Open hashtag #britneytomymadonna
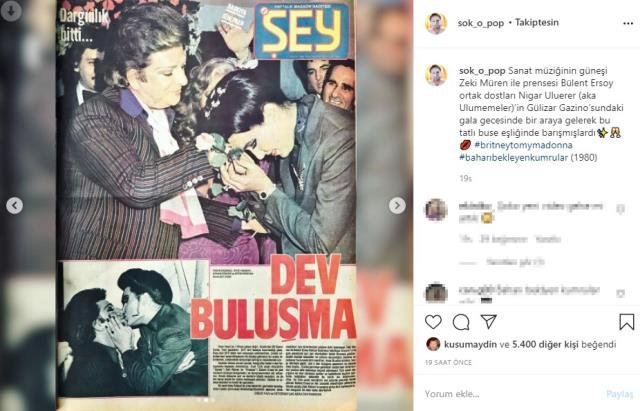 point(523,145)
